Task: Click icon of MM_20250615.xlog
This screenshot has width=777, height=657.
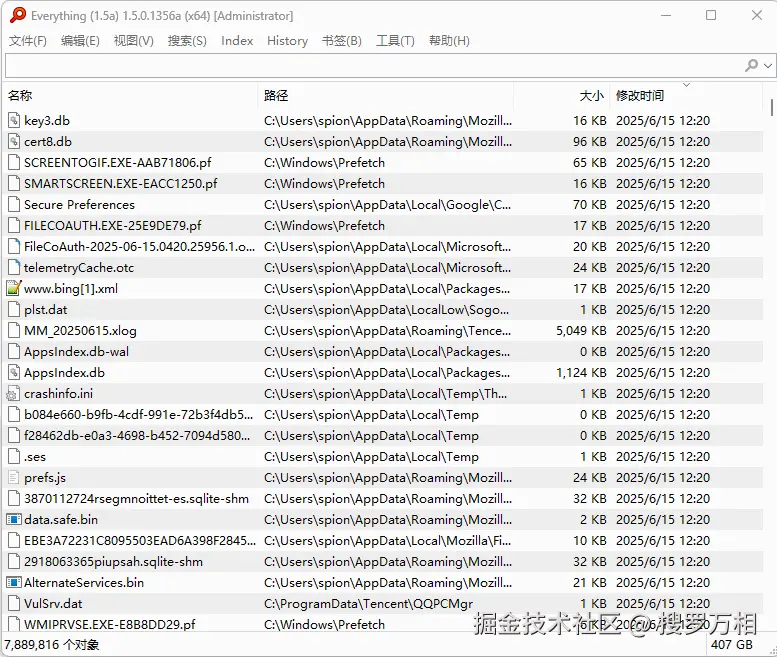Action: click(14, 330)
